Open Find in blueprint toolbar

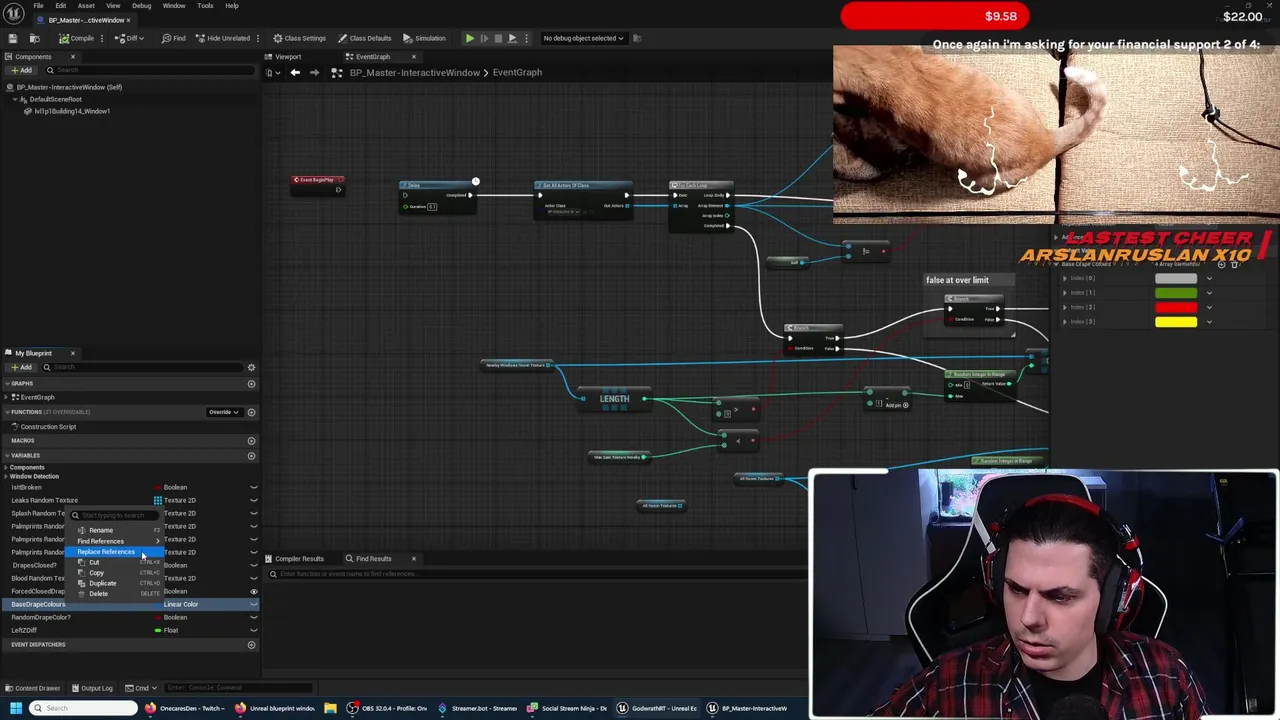(174, 38)
